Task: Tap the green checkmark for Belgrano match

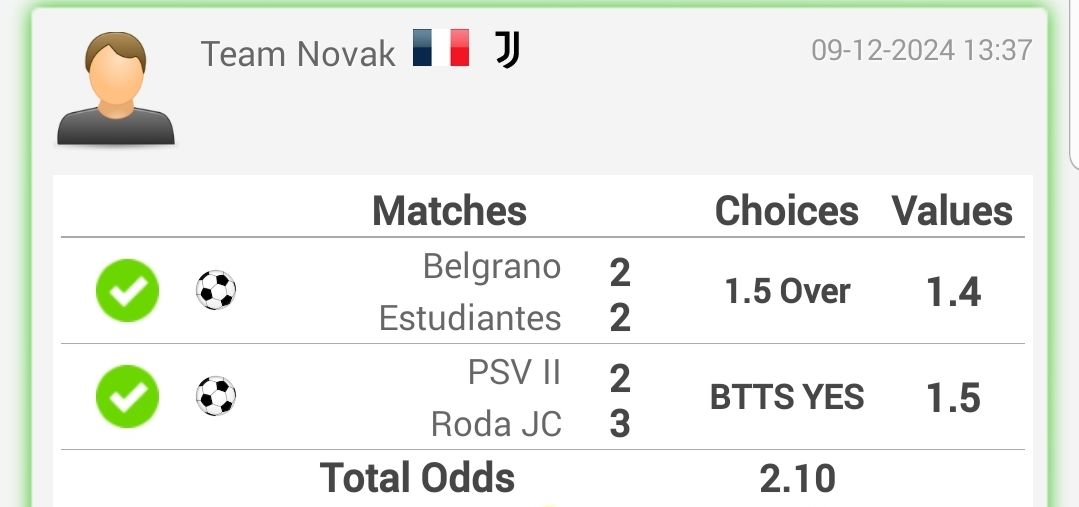Action: click(127, 290)
